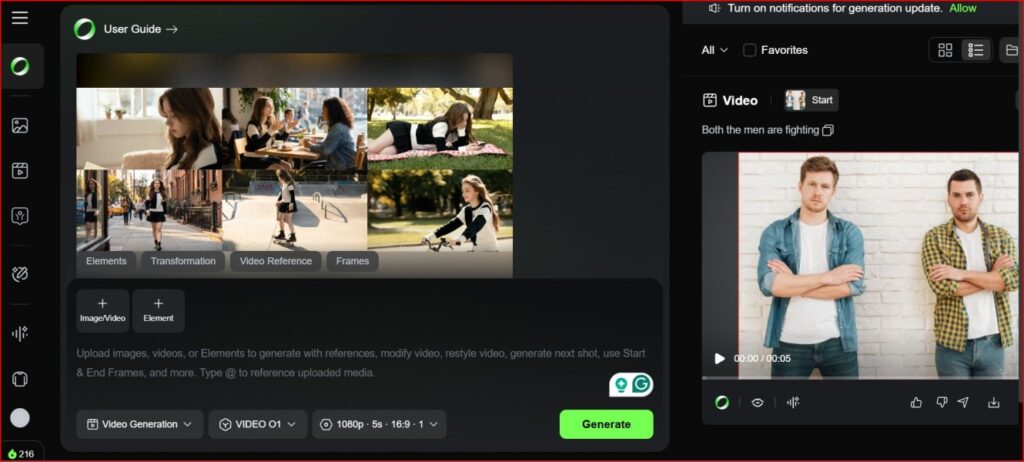The image size is (1024, 462).
Task: Switch to list view
Action: (x=976, y=50)
